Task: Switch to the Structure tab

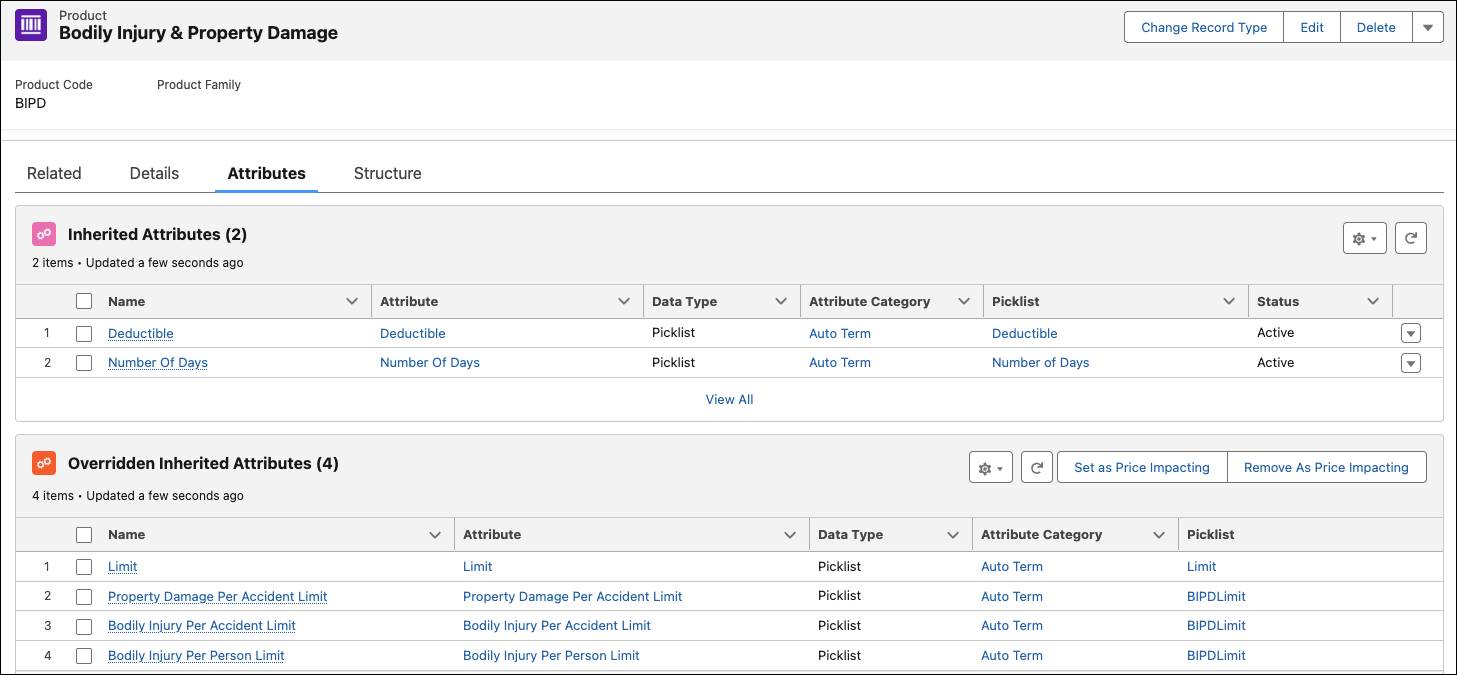Action: coord(387,173)
